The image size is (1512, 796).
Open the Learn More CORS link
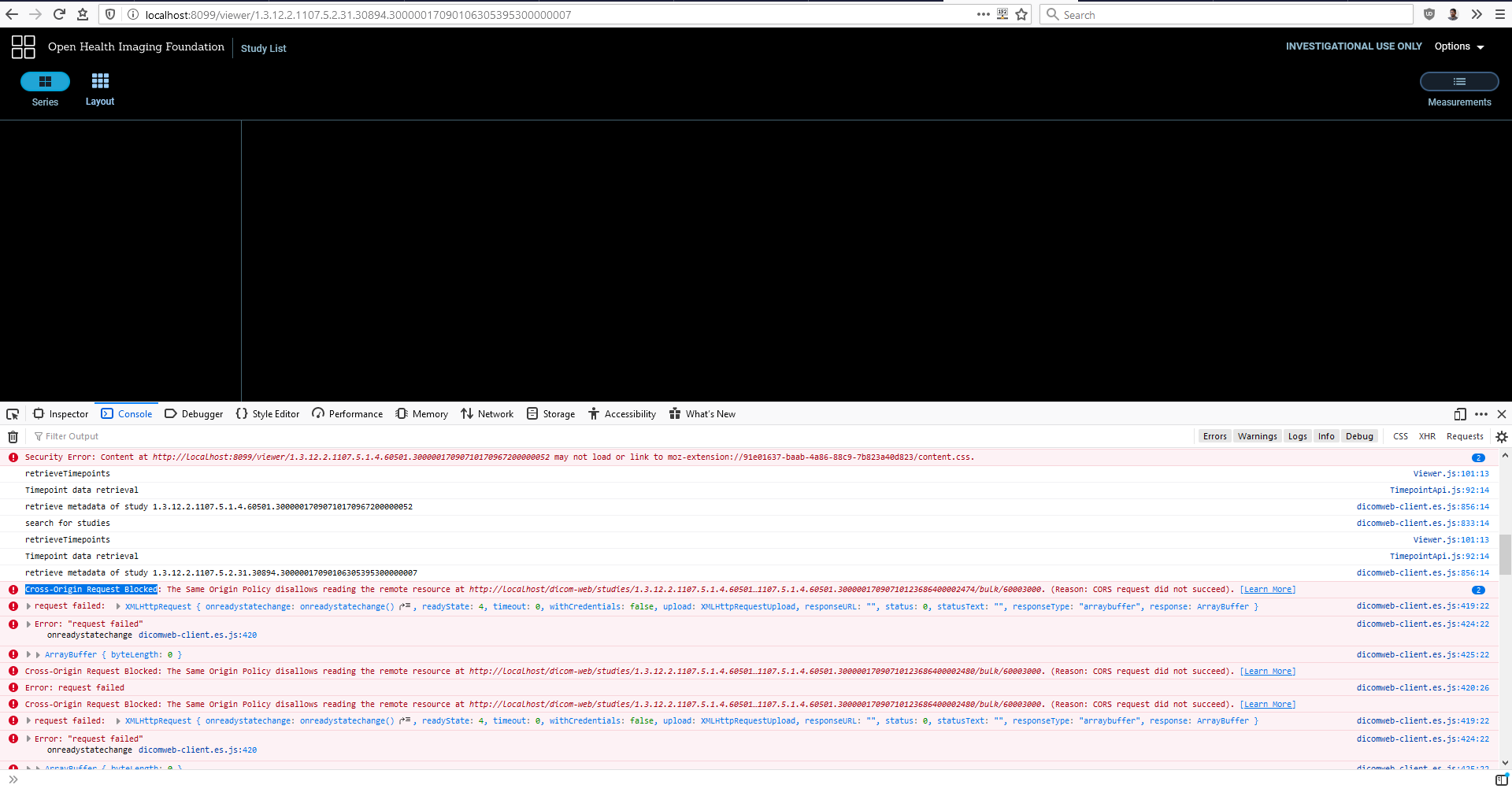(x=1267, y=589)
